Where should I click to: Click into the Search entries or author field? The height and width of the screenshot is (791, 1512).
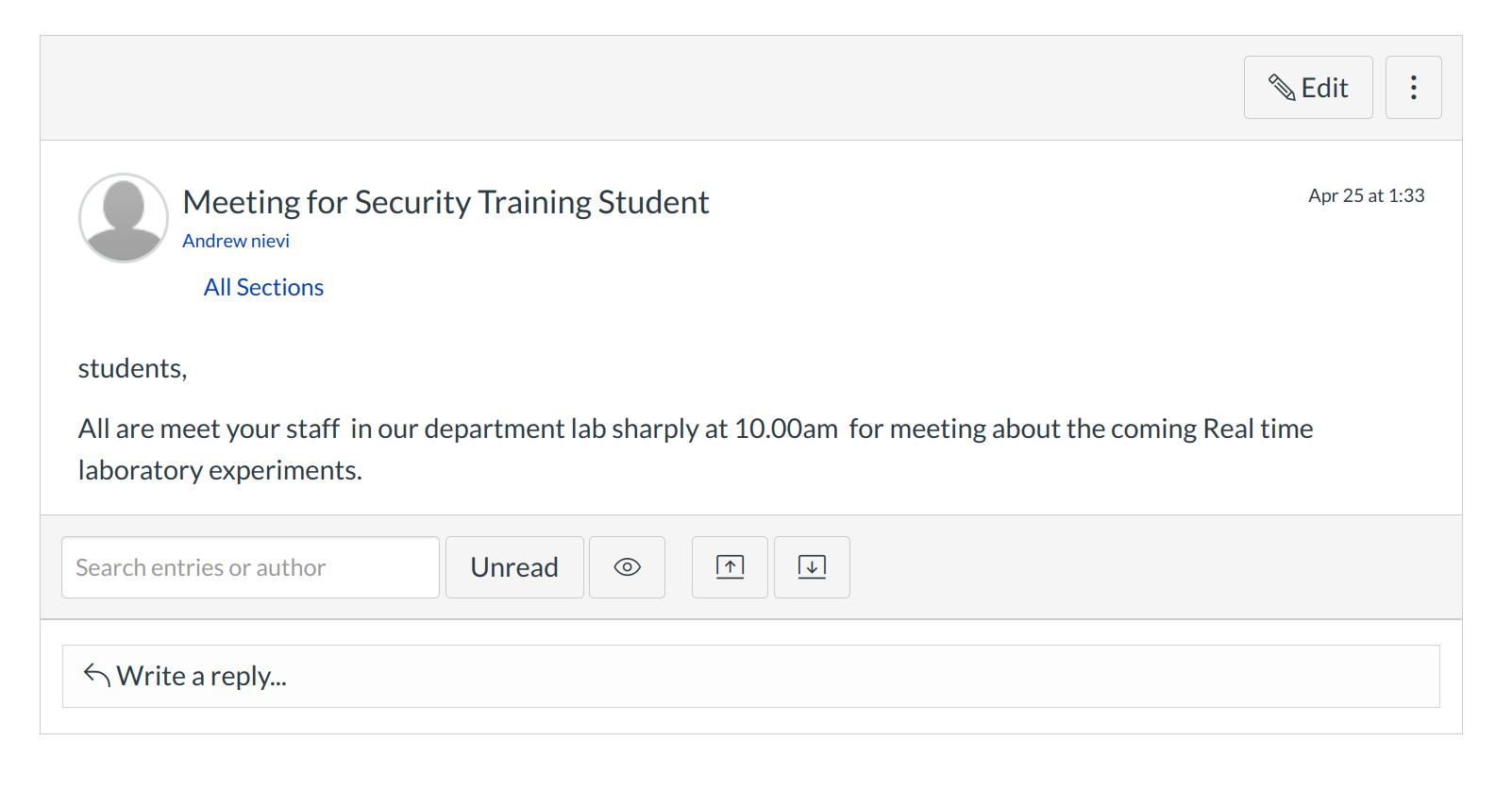coord(250,567)
